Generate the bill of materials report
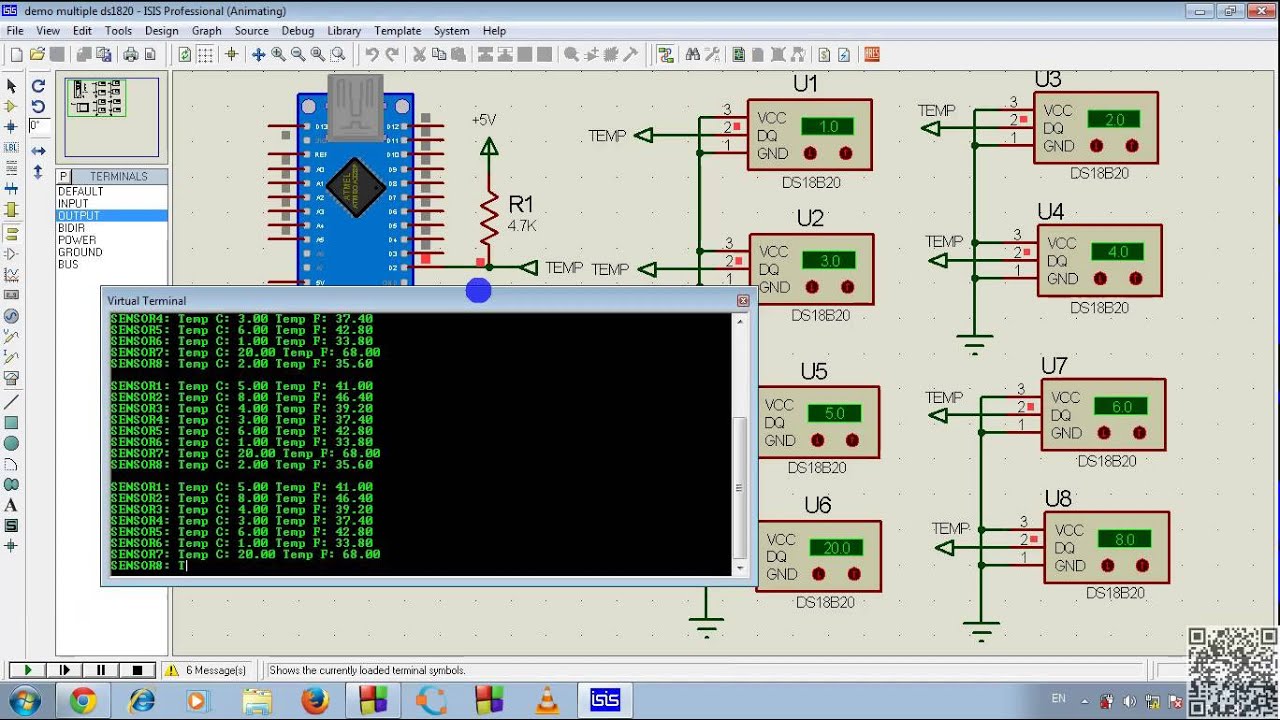Image resolution: width=1280 pixels, height=720 pixels. [824, 55]
